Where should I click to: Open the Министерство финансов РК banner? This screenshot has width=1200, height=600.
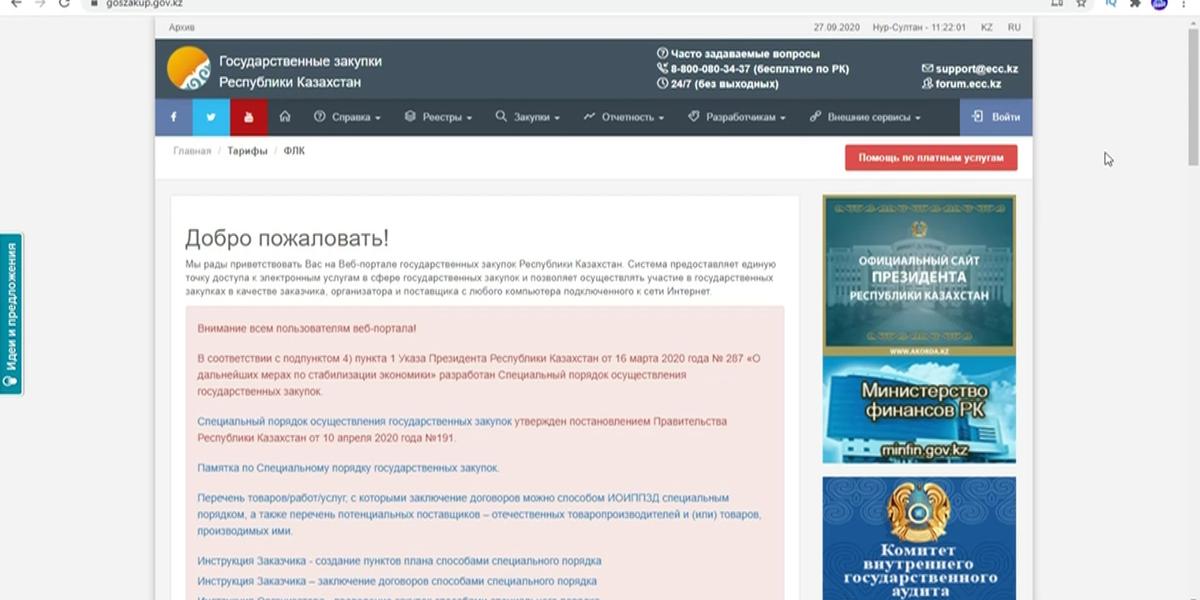tap(919, 410)
